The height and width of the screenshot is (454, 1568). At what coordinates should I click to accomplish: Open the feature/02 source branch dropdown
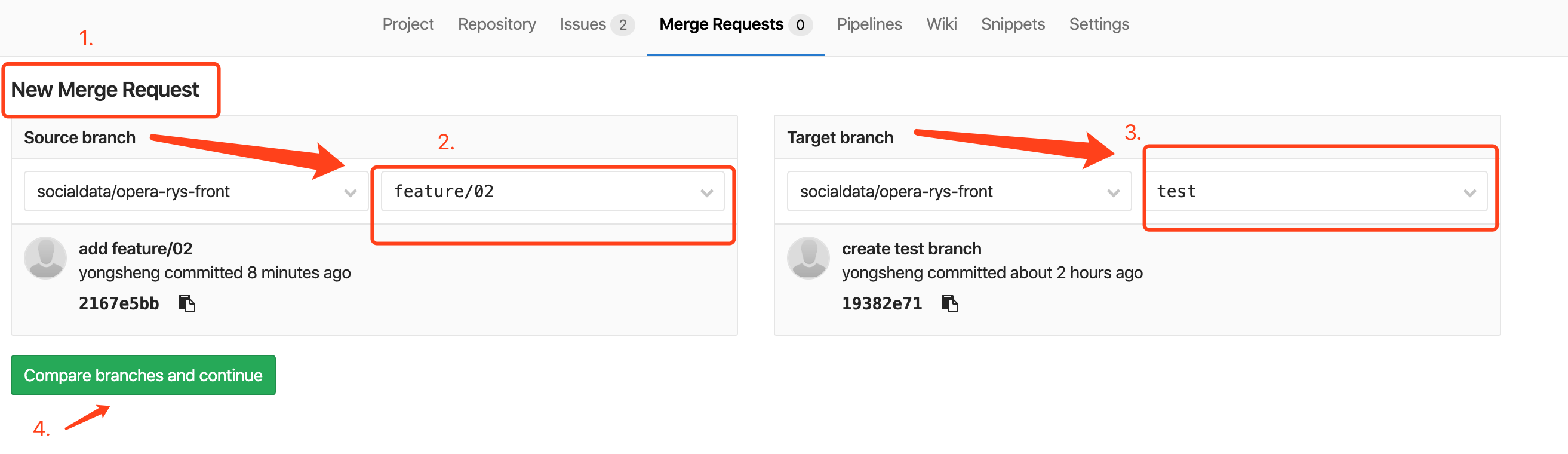coord(552,192)
